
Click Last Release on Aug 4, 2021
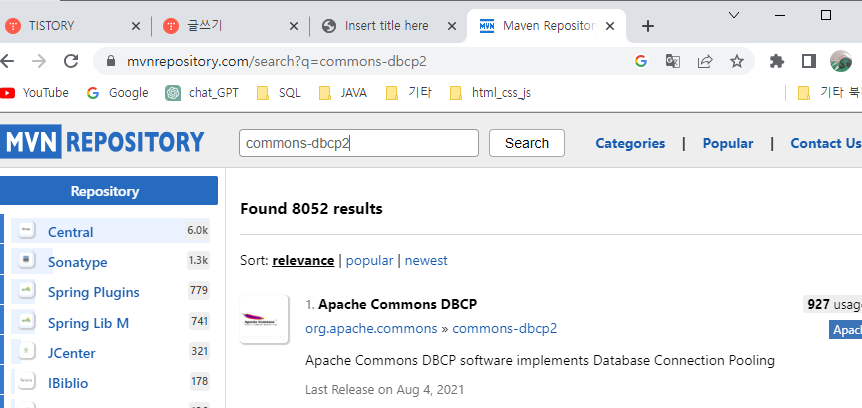[384, 390]
